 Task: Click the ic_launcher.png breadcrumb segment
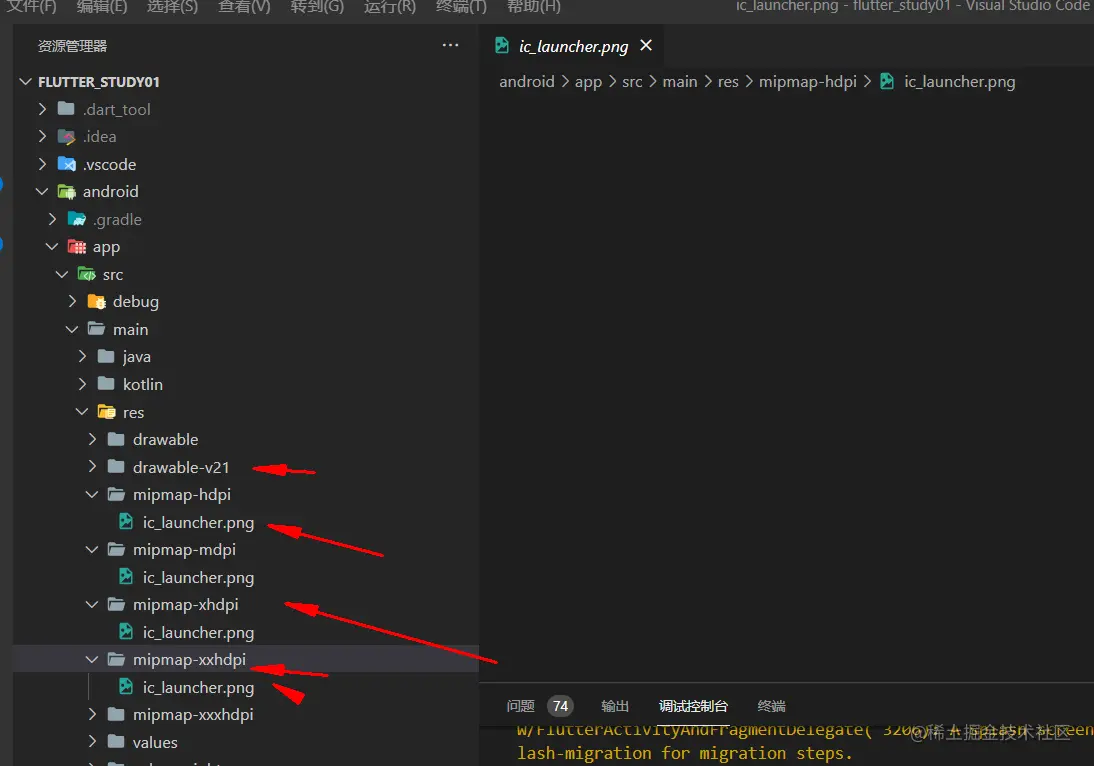click(959, 82)
